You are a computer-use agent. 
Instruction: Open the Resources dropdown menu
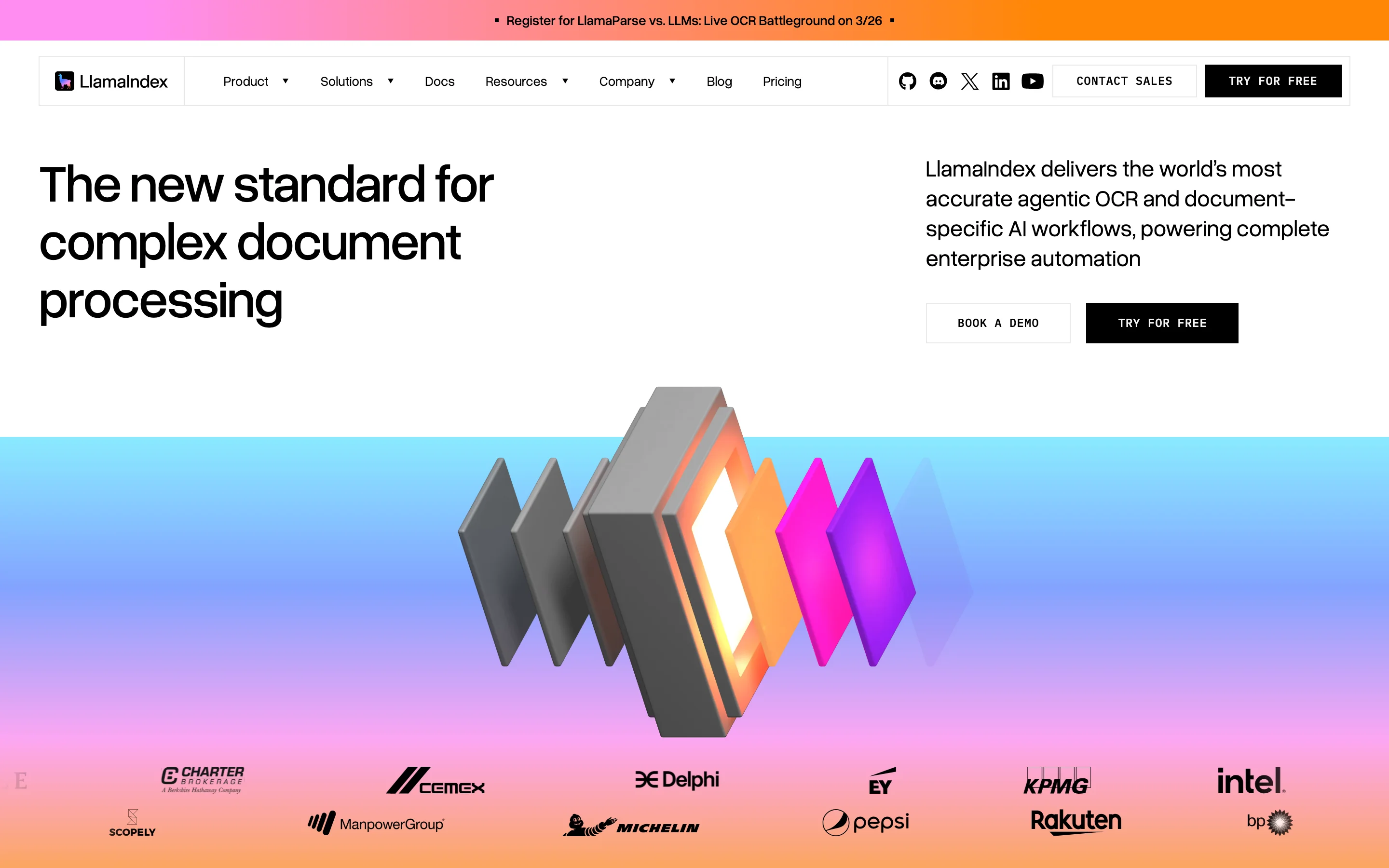tap(526, 81)
